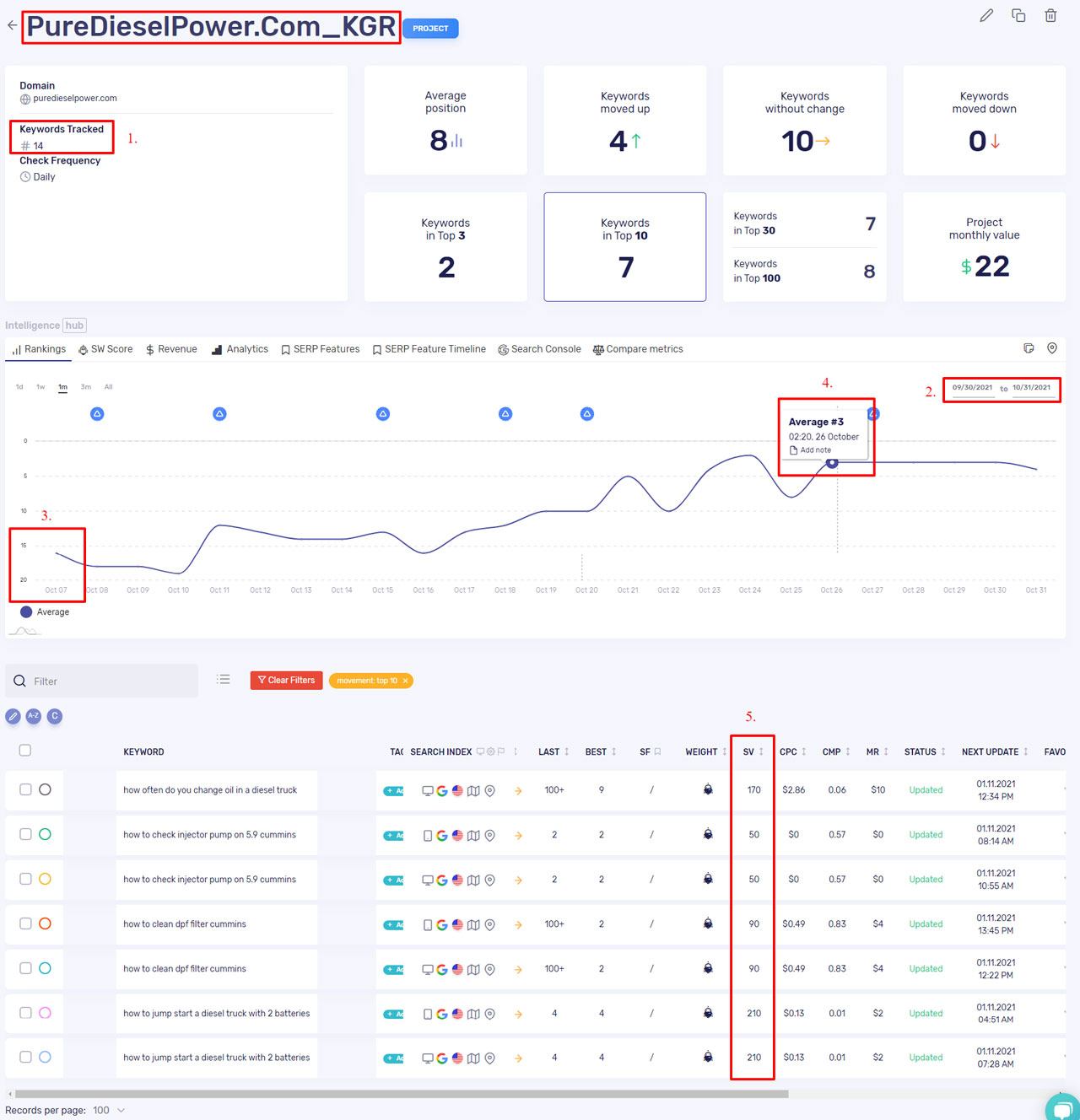Image resolution: width=1080 pixels, height=1120 pixels.
Task: Select the 1w chart range
Action: (x=40, y=387)
